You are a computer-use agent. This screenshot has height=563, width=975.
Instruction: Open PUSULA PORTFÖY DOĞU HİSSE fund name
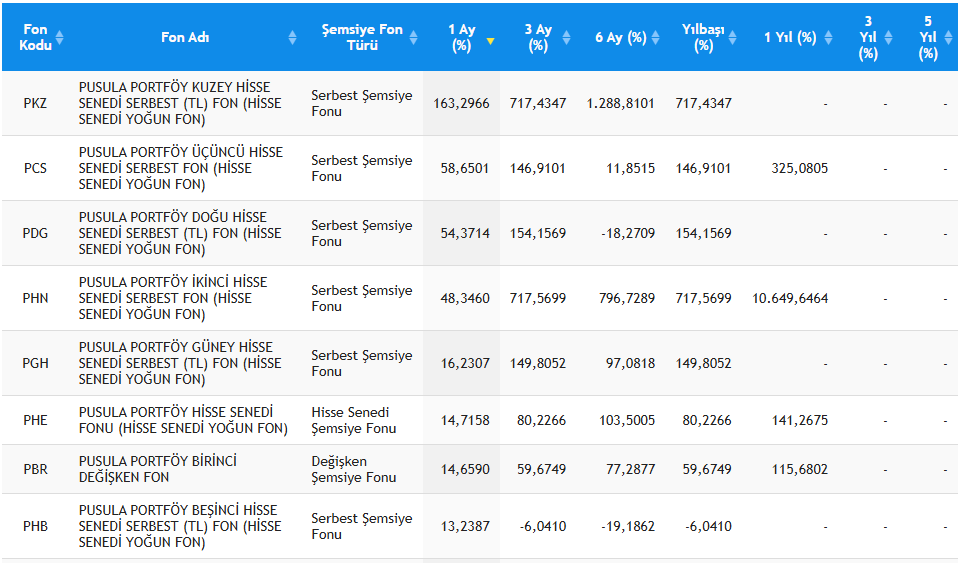(x=180, y=233)
